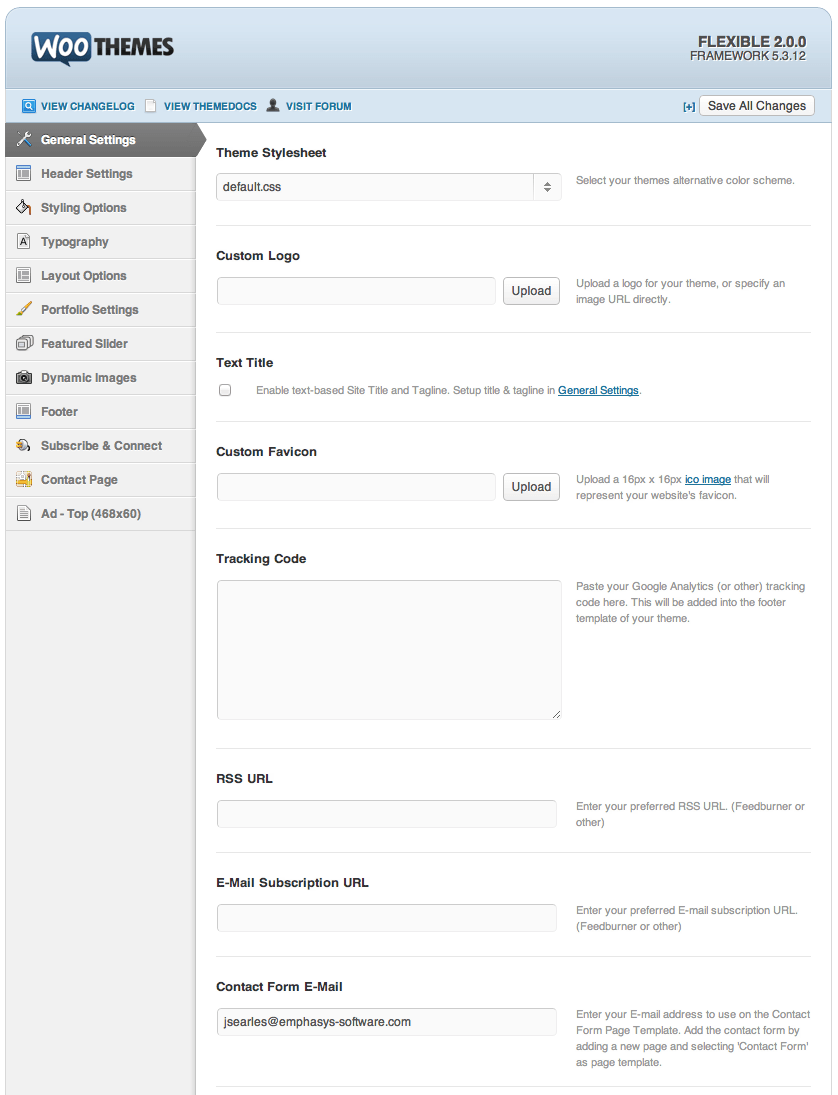Click the View Changelog magnifier icon

tap(29, 106)
